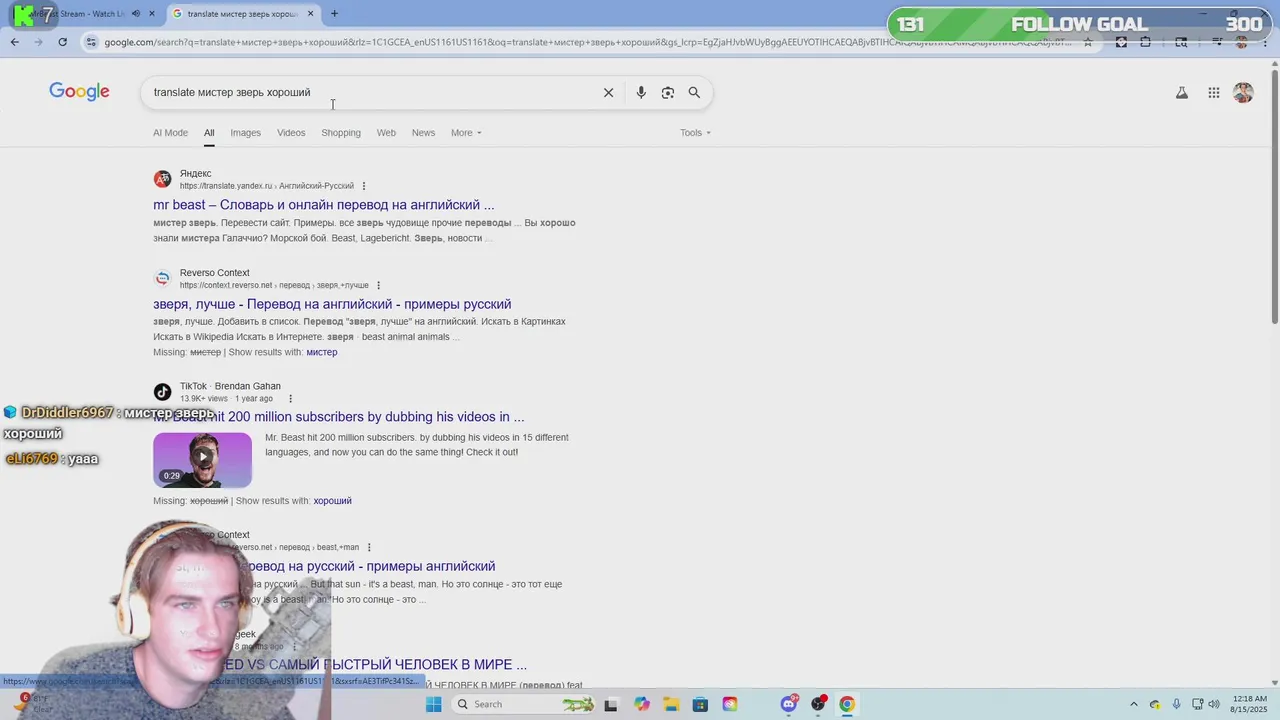
Task: Open the Google apps grid
Action: point(1213,93)
